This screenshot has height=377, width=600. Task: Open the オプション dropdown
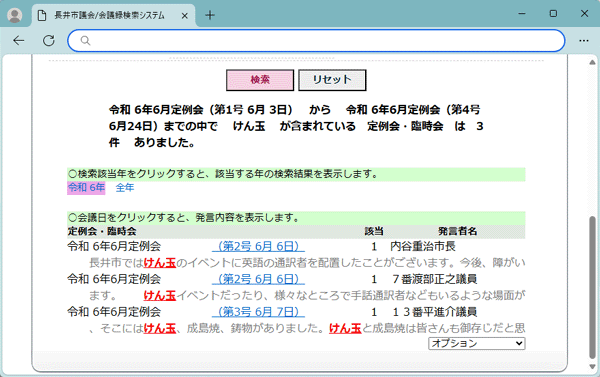point(476,343)
